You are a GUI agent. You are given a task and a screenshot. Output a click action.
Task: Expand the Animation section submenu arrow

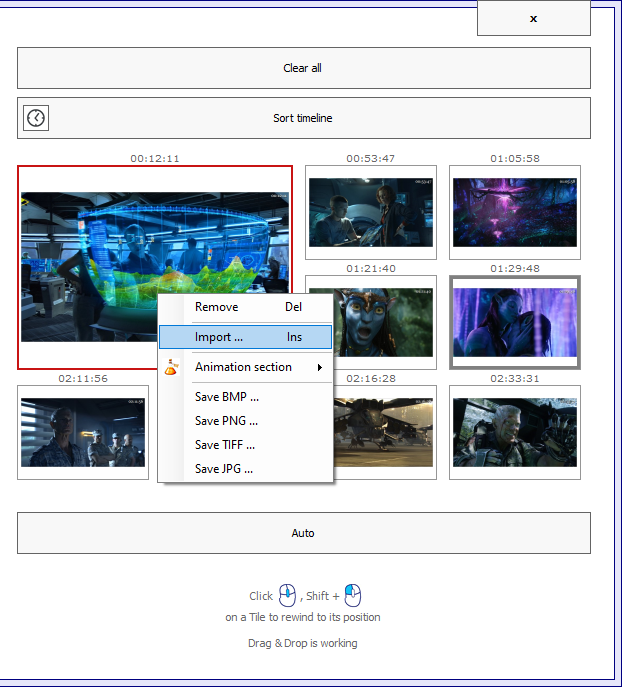coord(320,367)
